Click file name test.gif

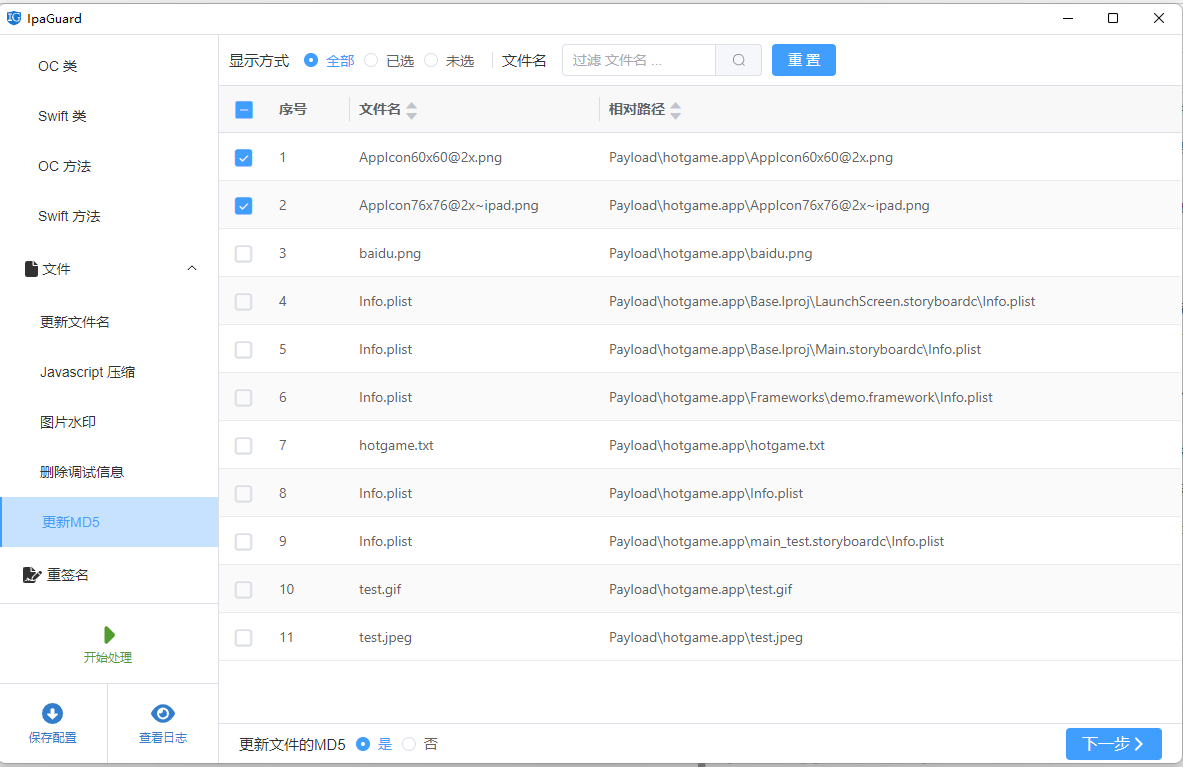380,590
